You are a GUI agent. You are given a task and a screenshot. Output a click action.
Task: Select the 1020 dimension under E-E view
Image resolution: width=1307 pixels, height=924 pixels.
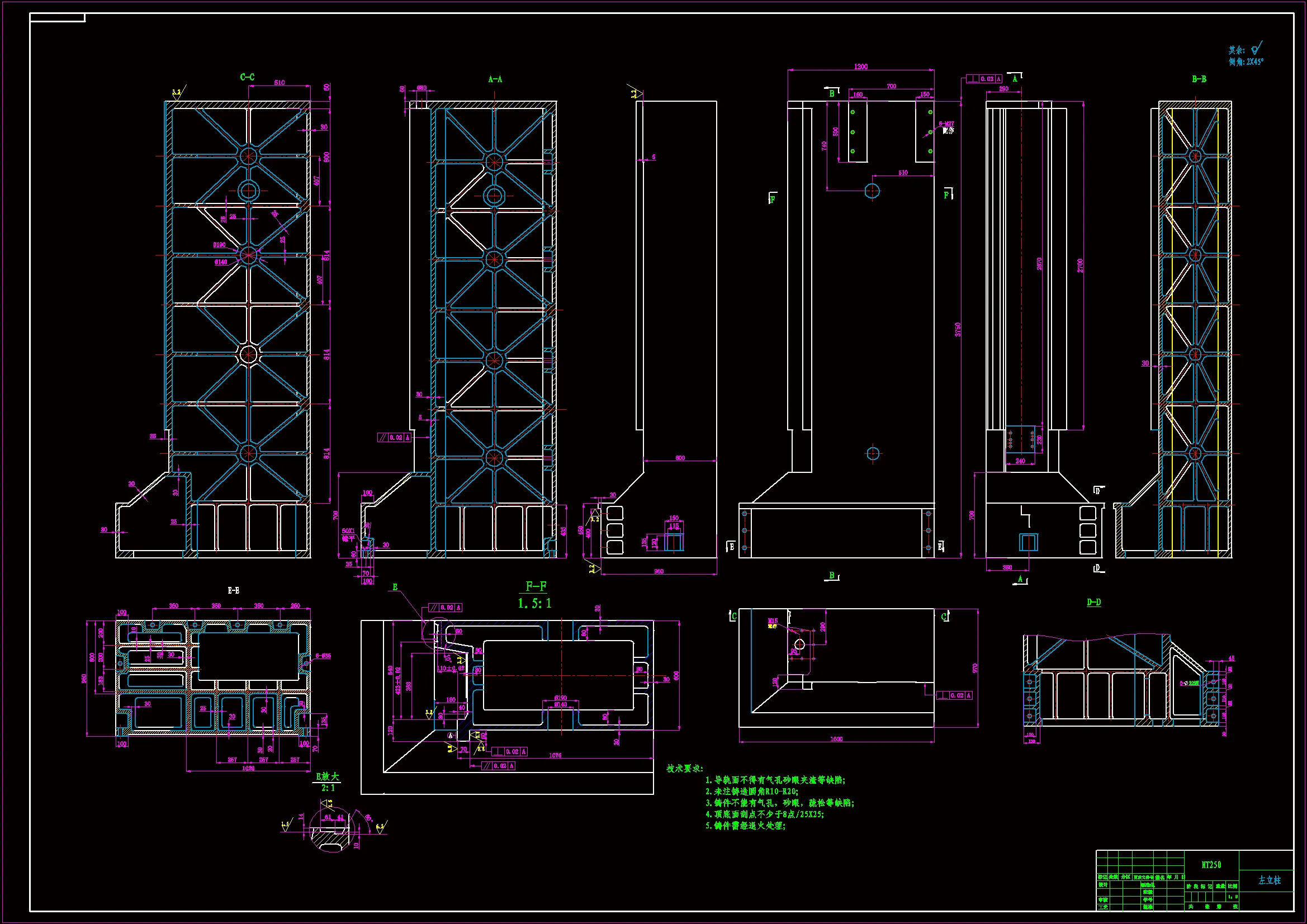pos(248,768)
